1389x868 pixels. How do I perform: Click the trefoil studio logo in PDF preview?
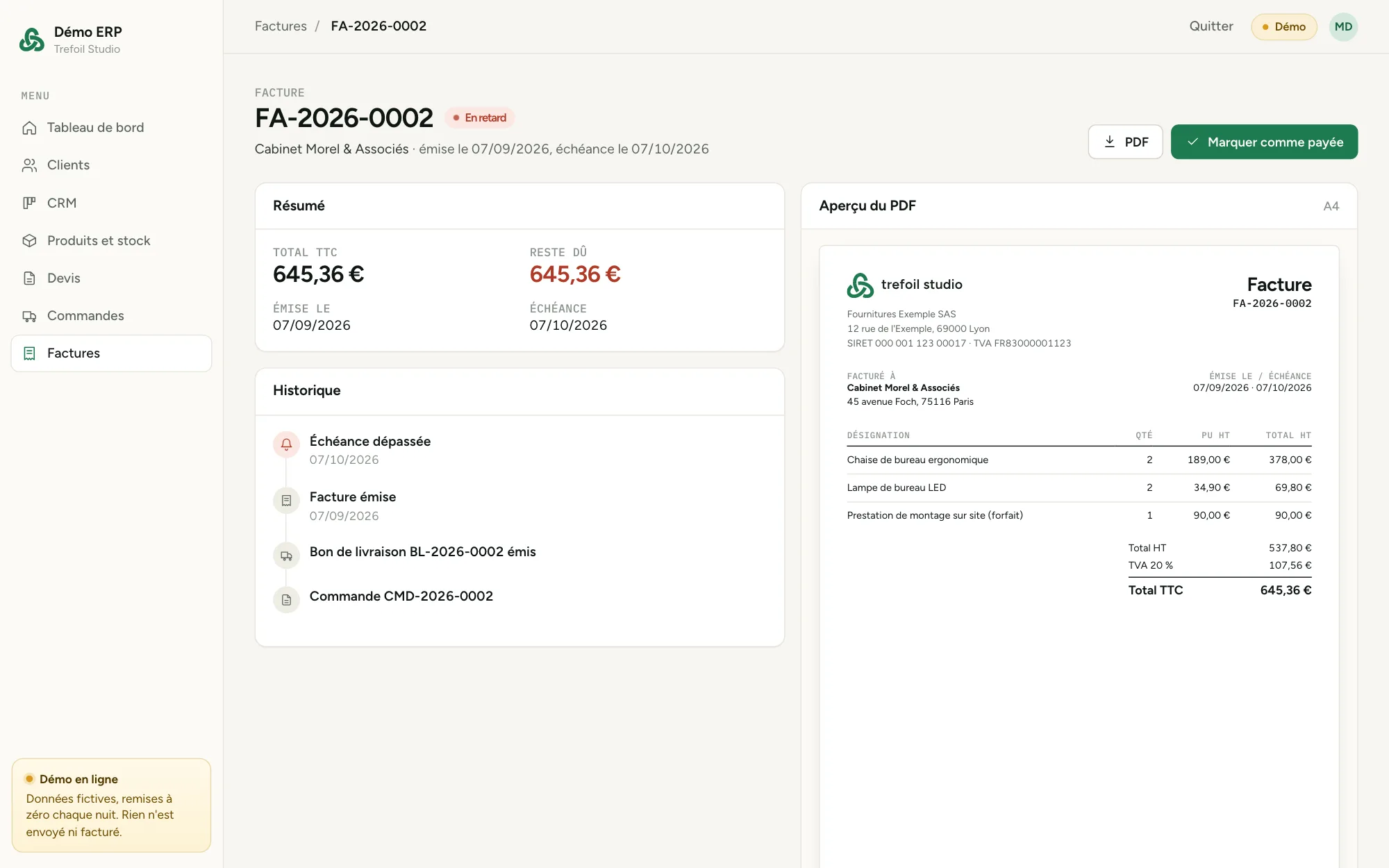[x=860, y=285]
